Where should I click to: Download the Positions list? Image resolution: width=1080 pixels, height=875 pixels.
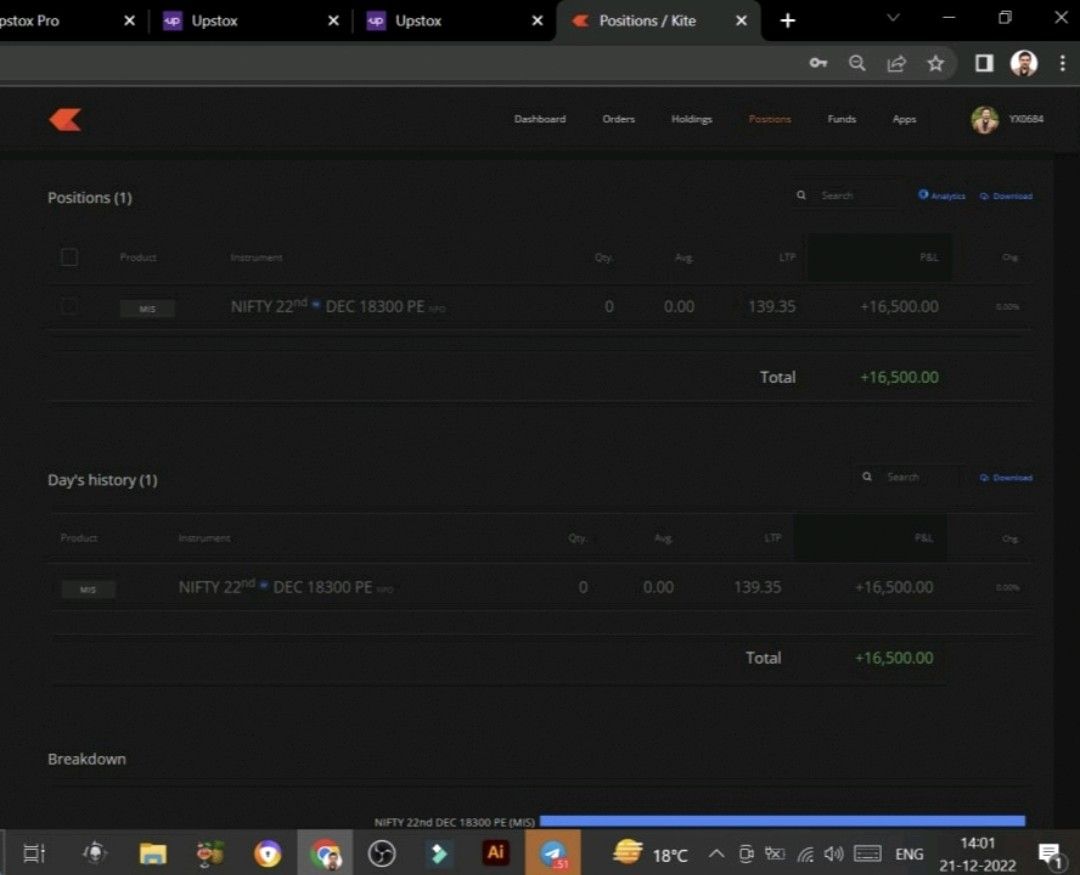(1006, 196)
